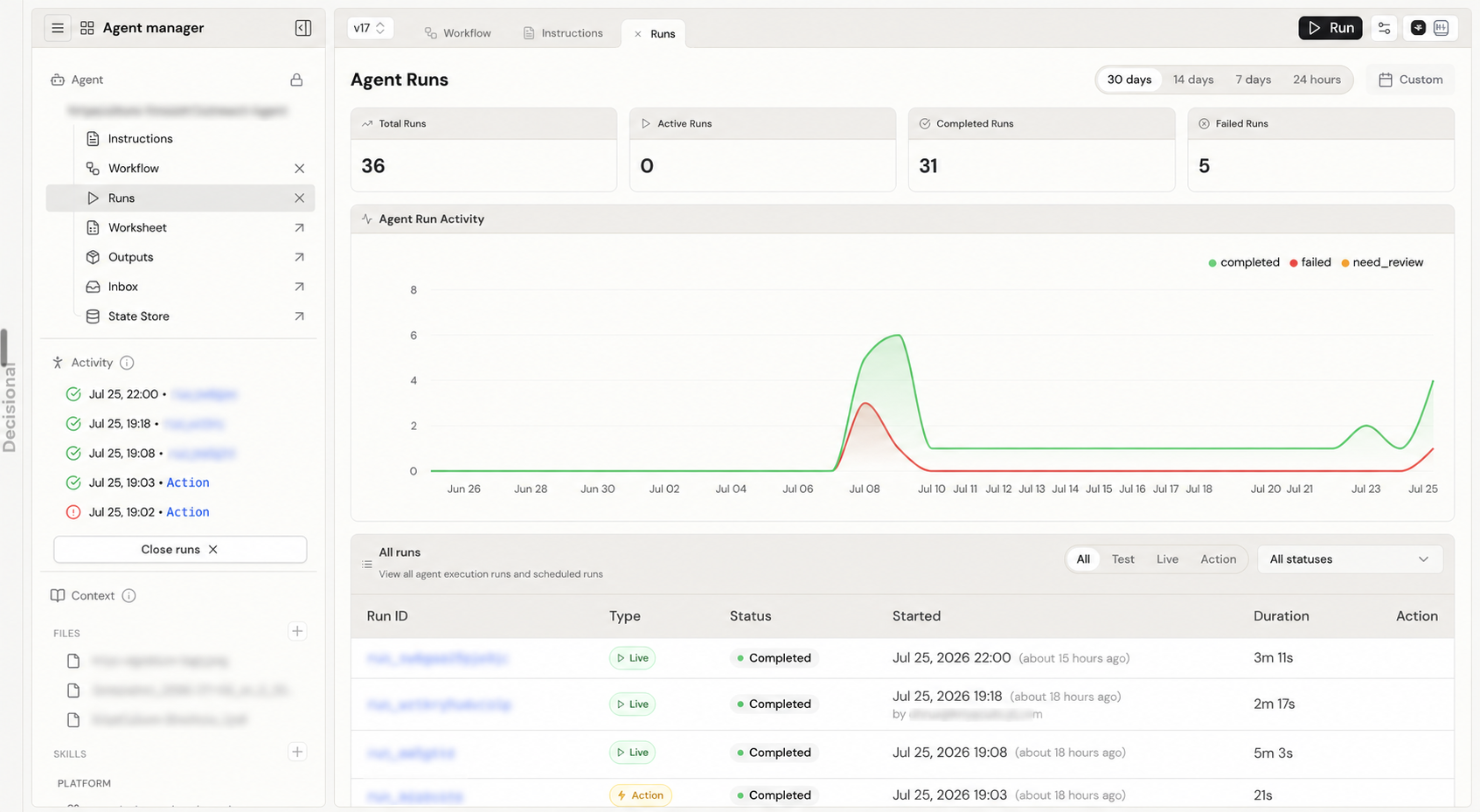The image size is (1480, 812).
Task: Select the dark leaf view toggle icon
Action: (1418, 28)
